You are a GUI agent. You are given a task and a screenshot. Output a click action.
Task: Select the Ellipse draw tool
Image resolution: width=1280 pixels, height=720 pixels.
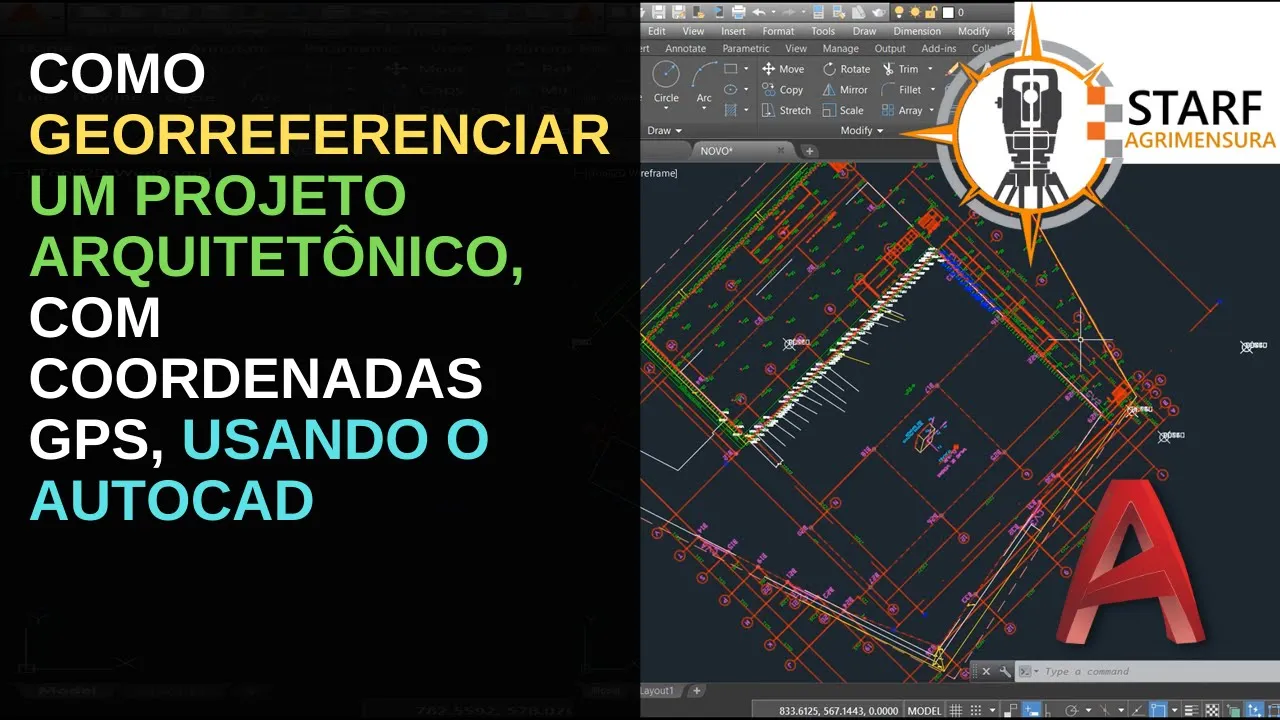pyautogui.click(x=731, y=90)
